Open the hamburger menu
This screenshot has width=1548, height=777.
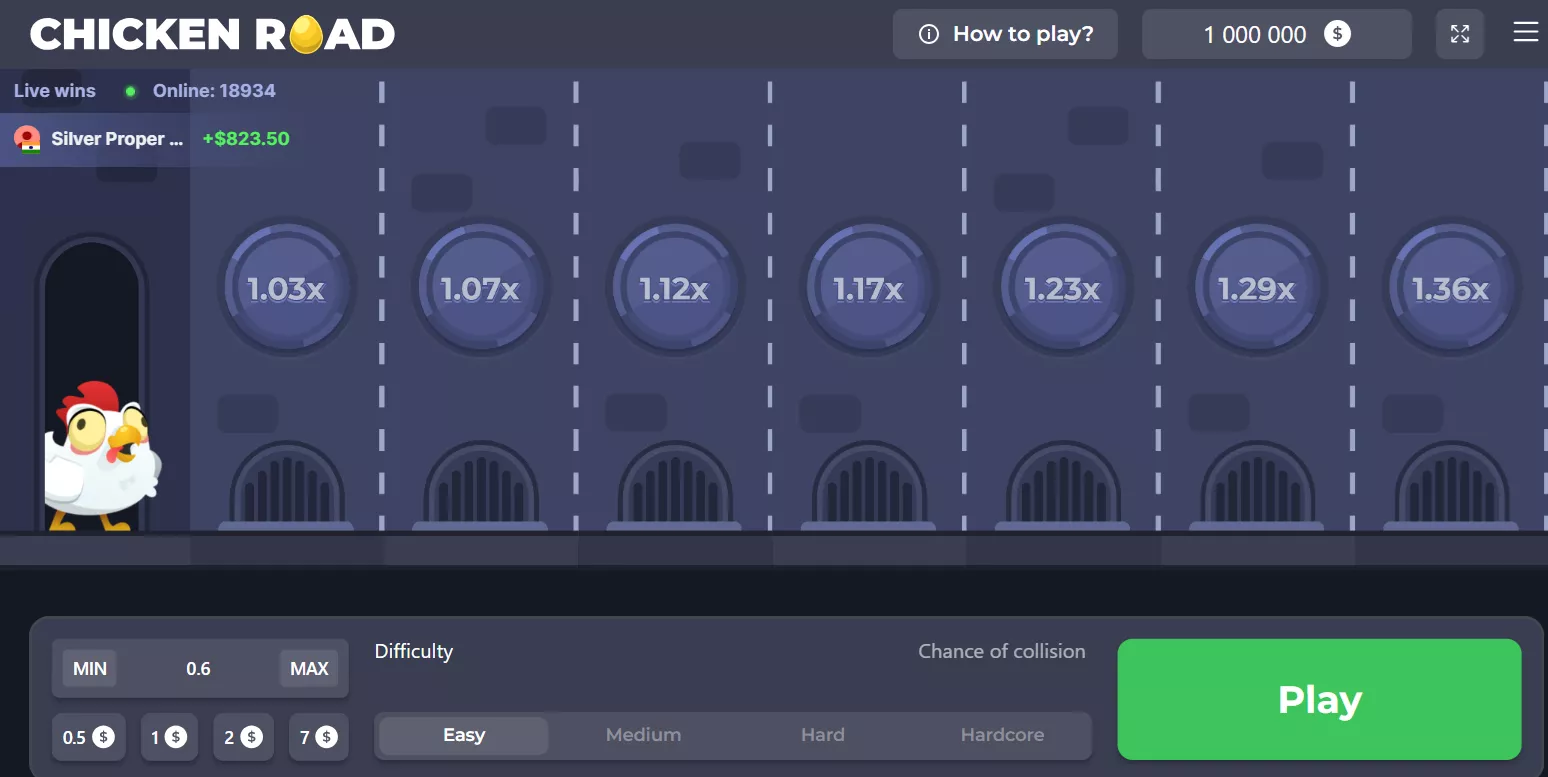(x=1525, y=33)
